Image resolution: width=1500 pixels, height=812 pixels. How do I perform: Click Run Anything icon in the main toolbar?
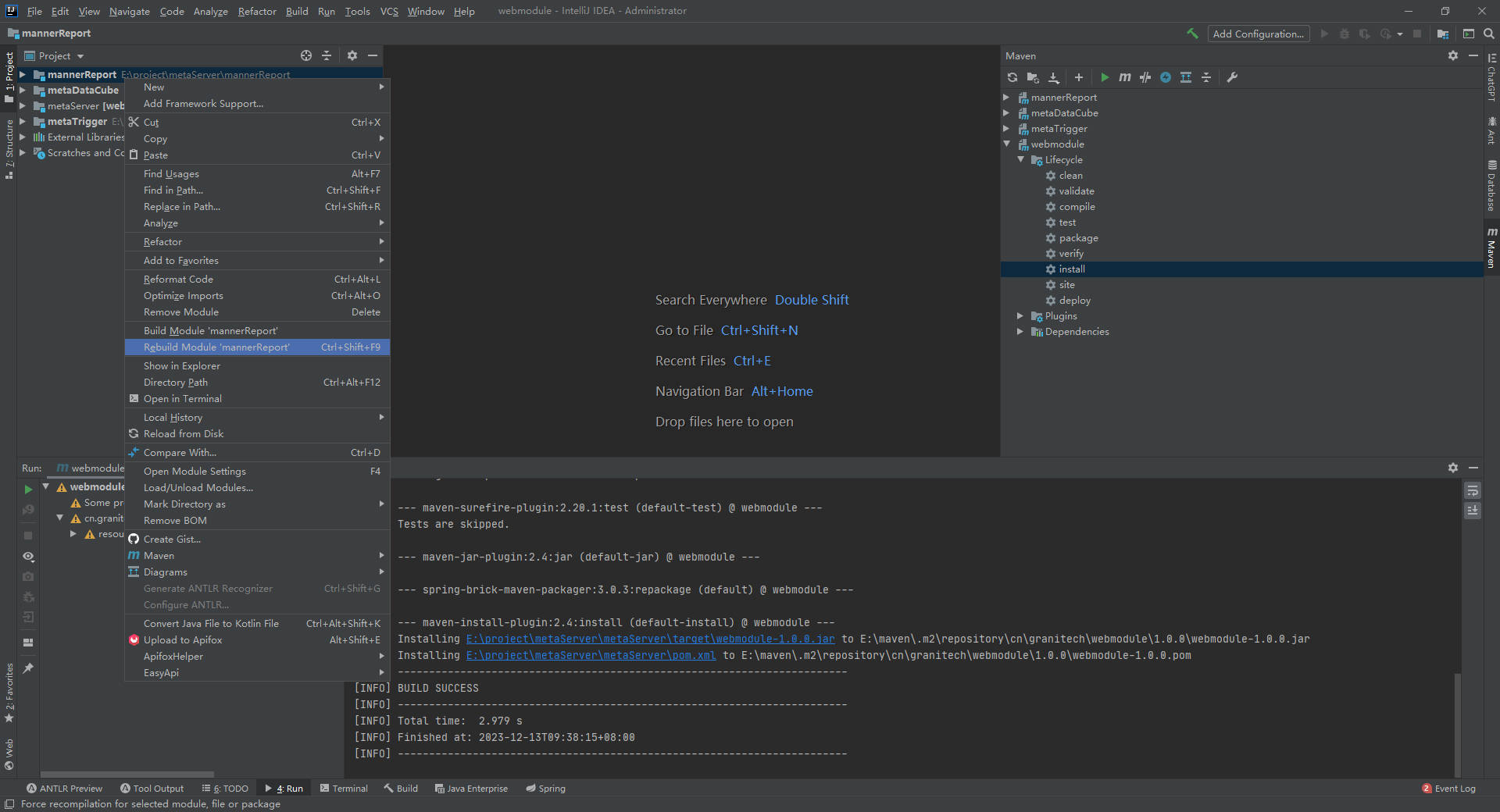pyautogui.click(x=1469, y=34)
